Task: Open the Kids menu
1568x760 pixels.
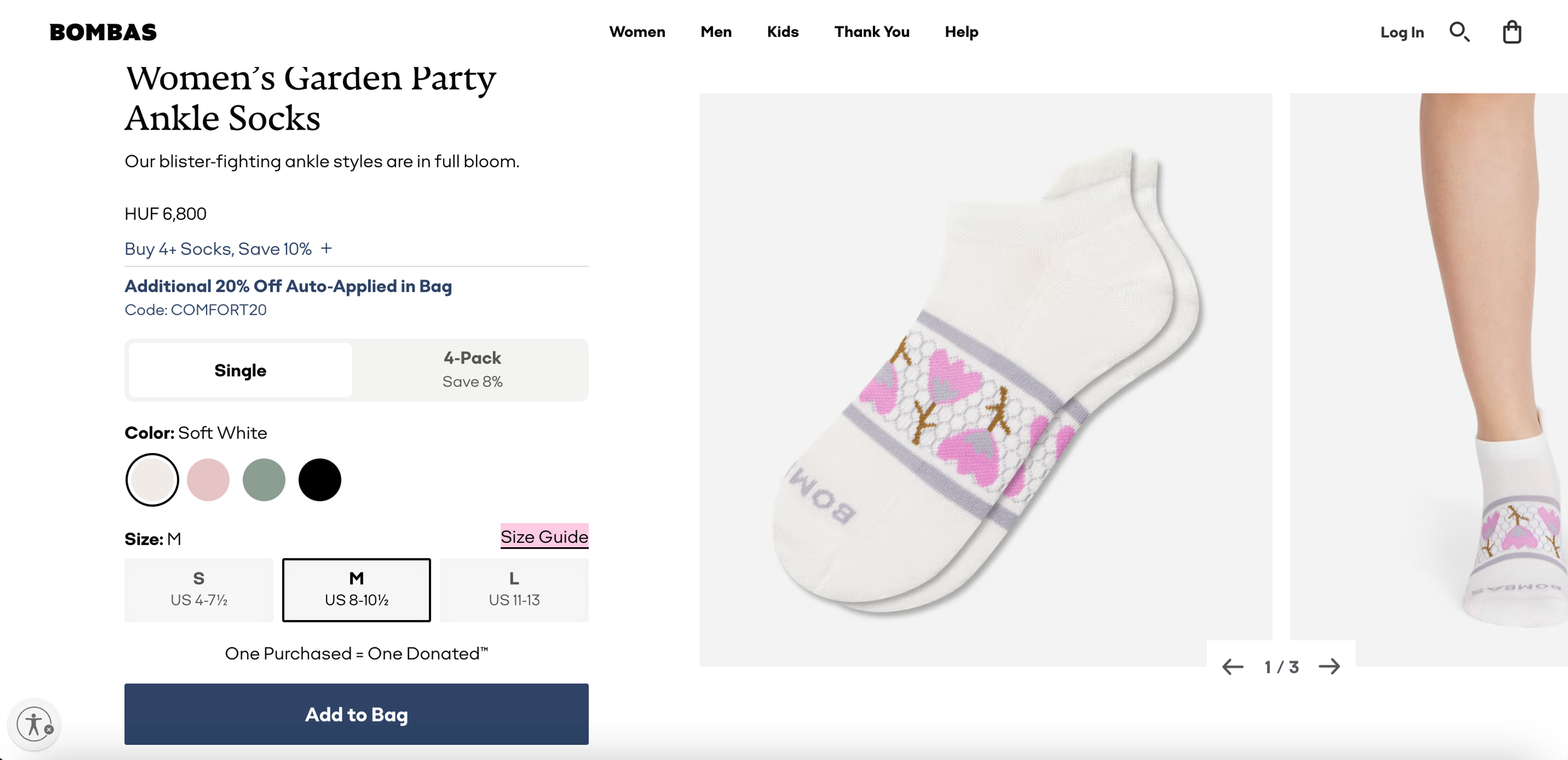Action: click(782, 32)
